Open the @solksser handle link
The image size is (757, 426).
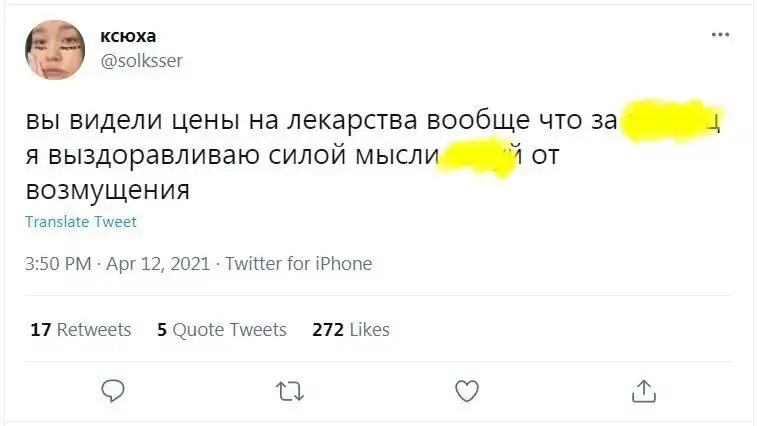[x=141, y=60]
